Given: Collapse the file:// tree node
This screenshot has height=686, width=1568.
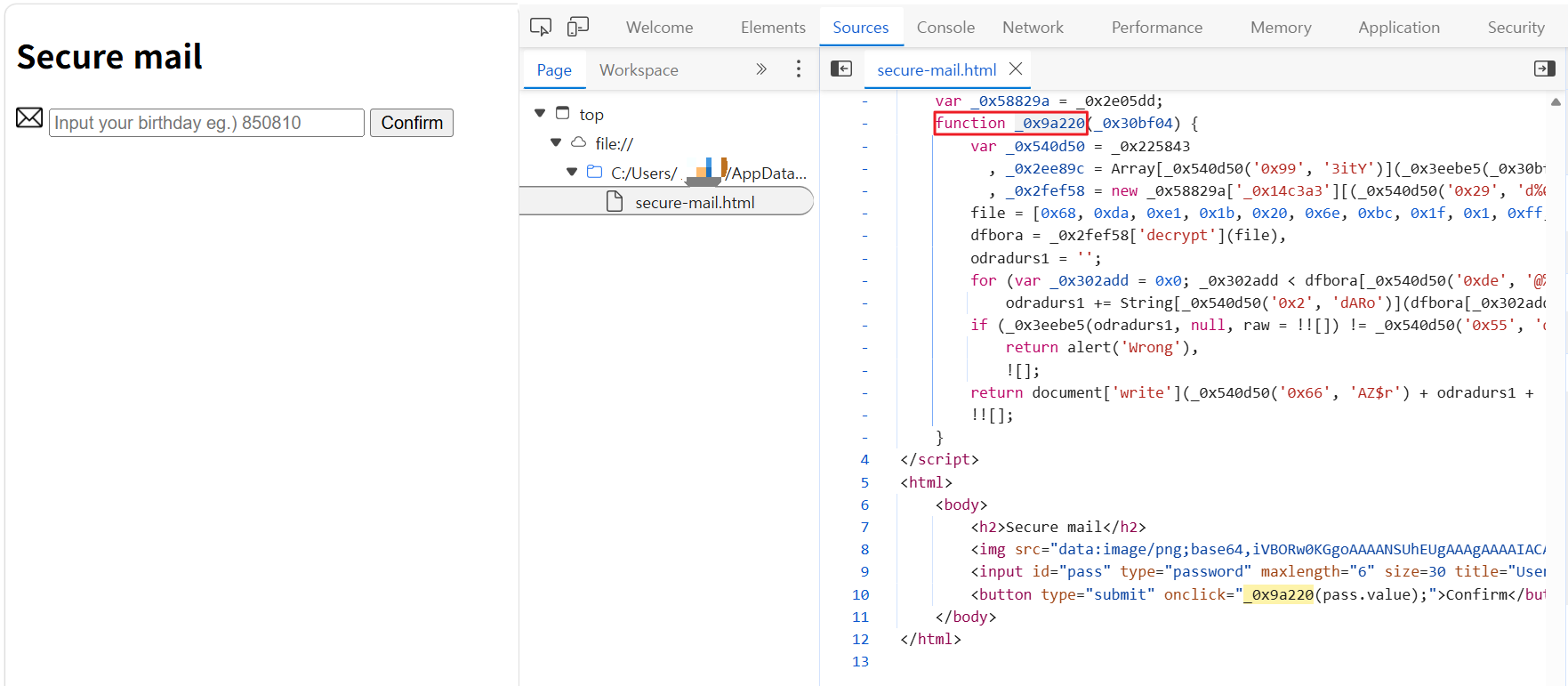Looking at the screenshot, I should tap(556, 142).
